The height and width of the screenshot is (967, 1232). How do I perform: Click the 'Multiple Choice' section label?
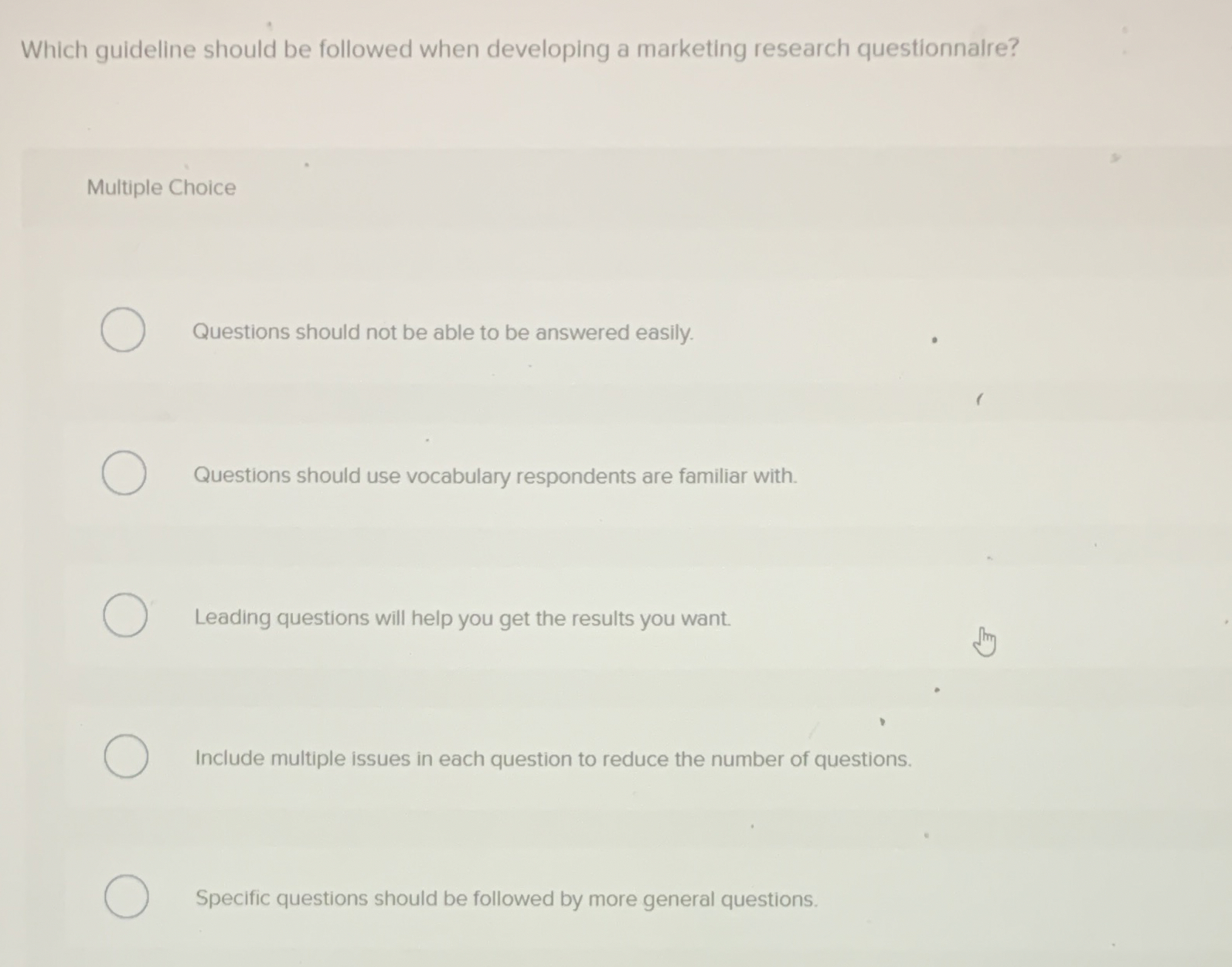[161, 188]
